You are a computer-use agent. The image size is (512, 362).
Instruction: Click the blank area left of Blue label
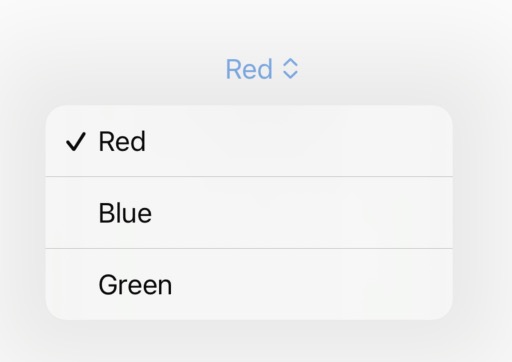(72, 213)
